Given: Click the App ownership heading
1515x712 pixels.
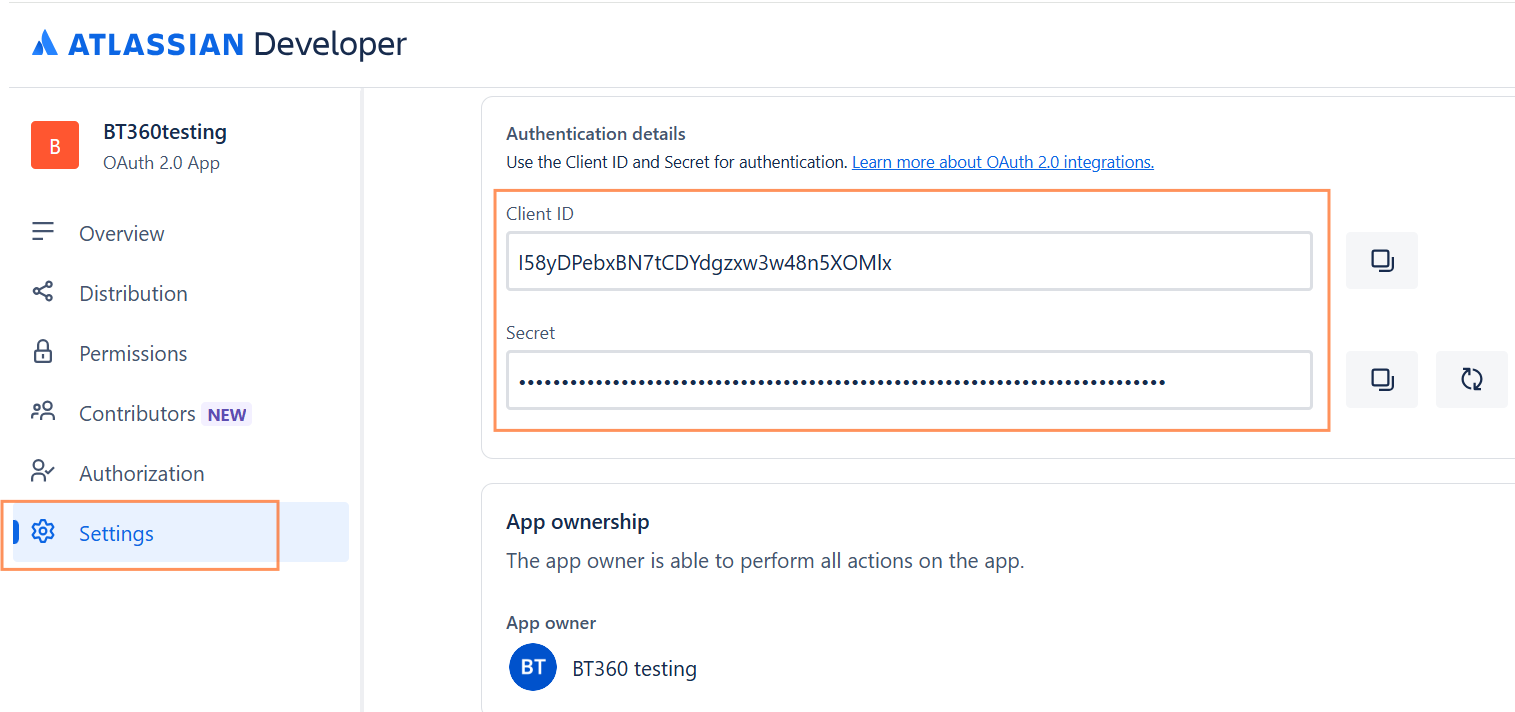Looking at the screenshot, I should coord(578,522).
